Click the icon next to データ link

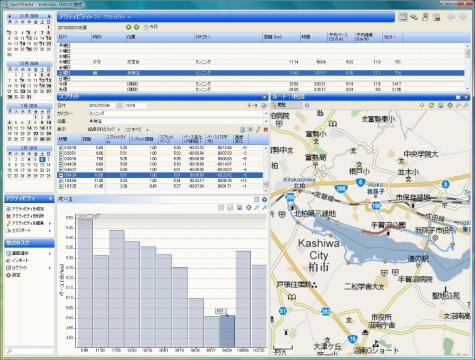point(264,105)
